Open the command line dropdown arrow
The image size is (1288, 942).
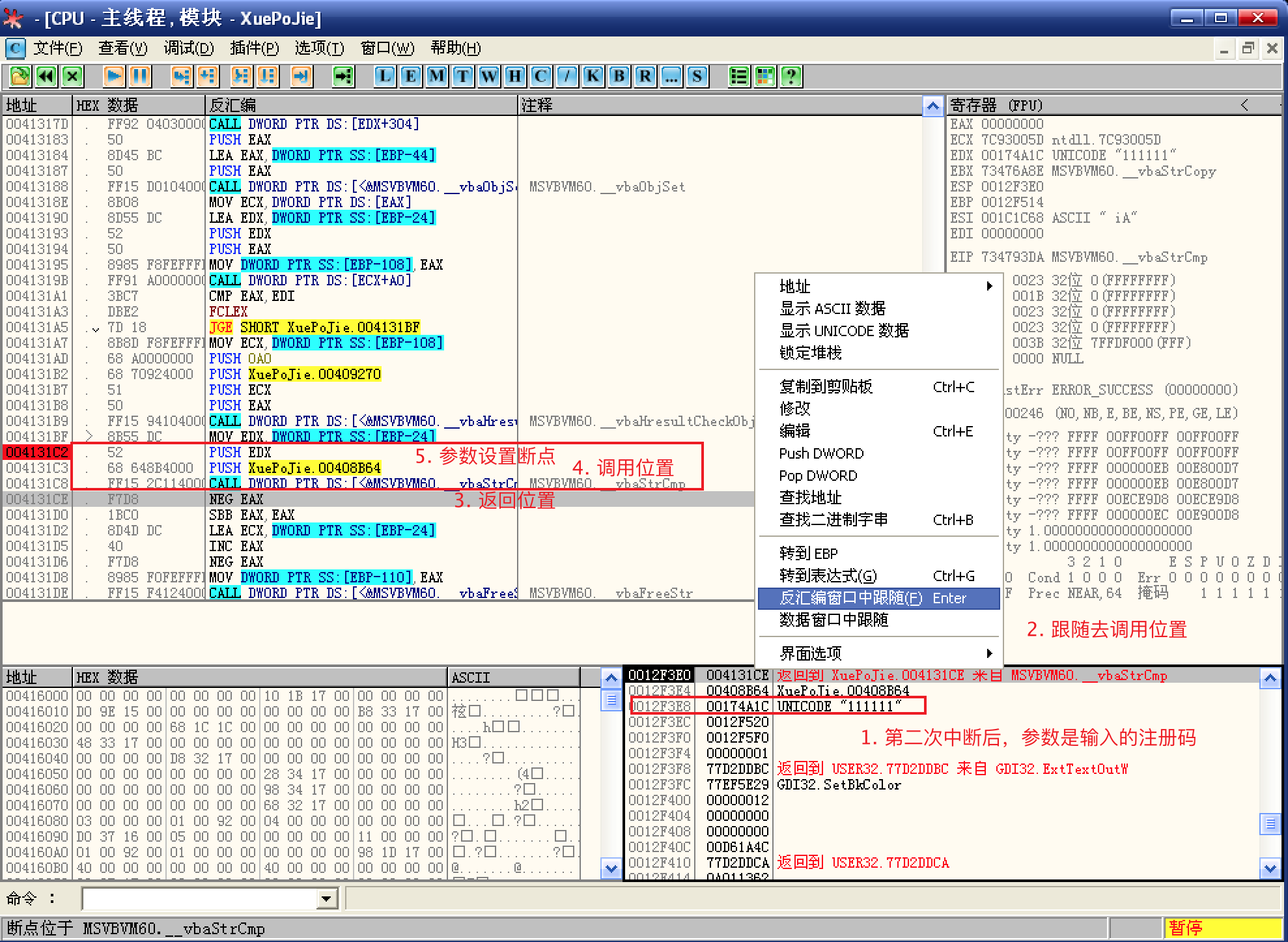coord(327,900)
